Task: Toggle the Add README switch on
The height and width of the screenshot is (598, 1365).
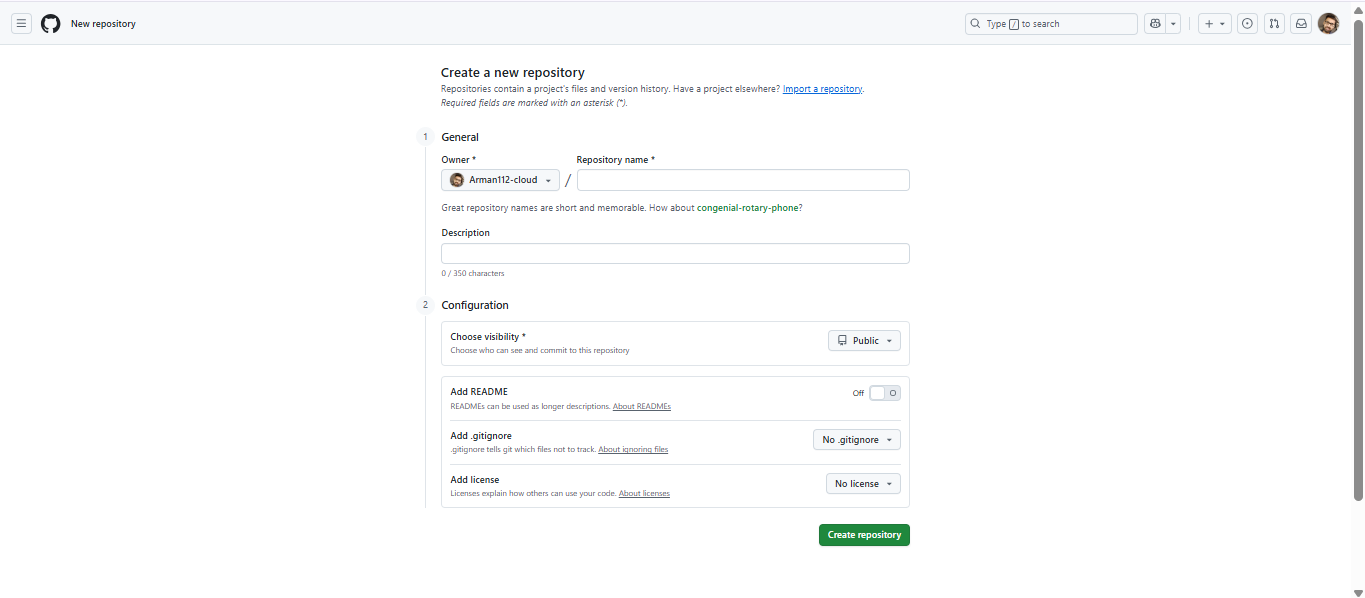Action: [x=884, y=393]
